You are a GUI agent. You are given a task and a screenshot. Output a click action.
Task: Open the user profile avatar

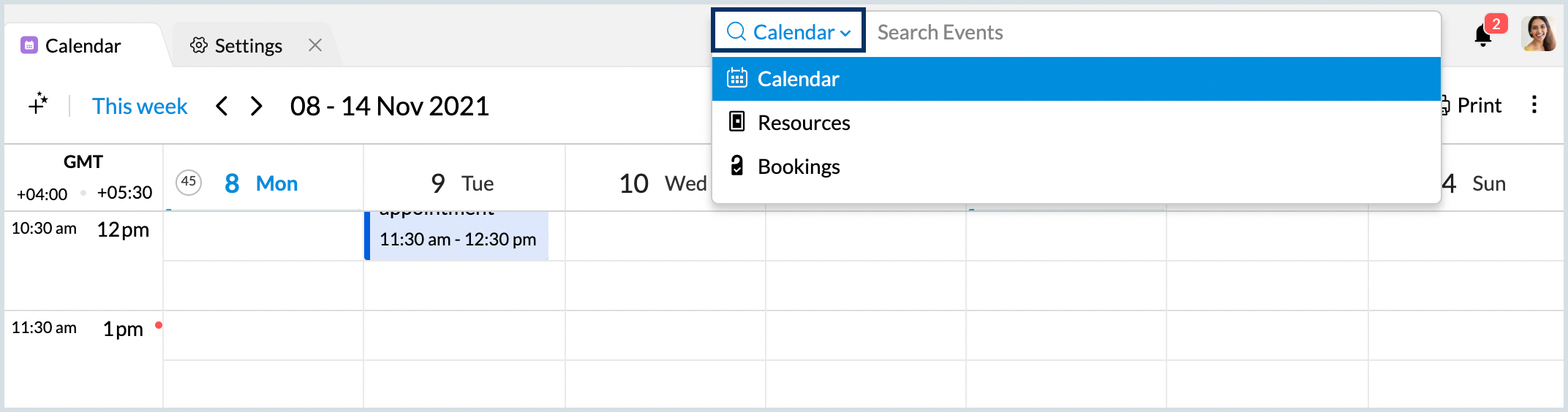point(1539,34)
